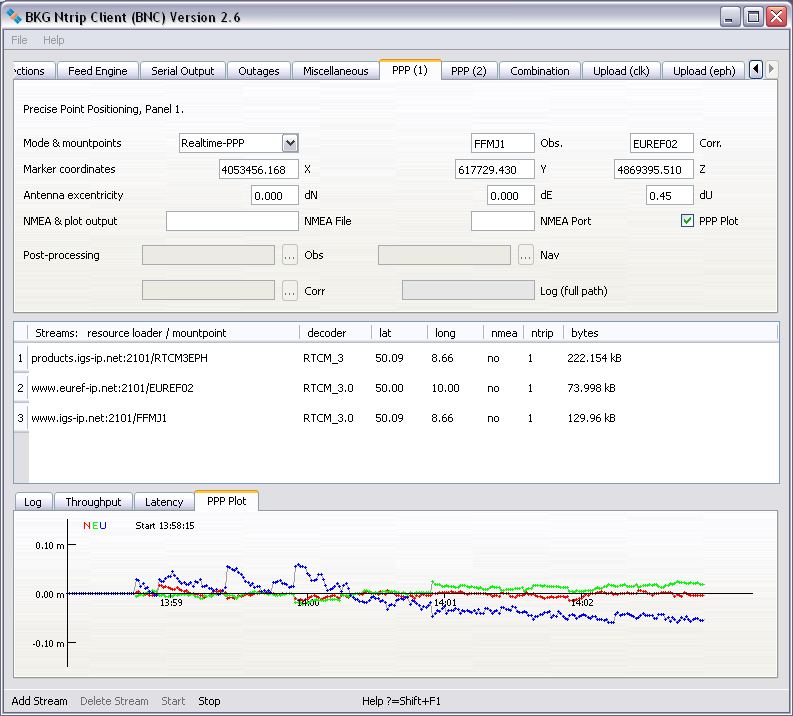This screenshot has height=716, width=793.
Task: Open the Help menu
Action: click(53, 40)
